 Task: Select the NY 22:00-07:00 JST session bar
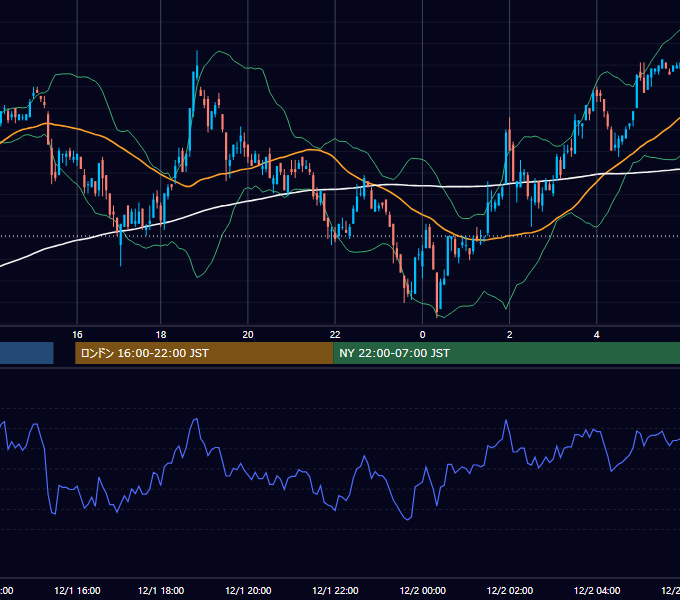pos(507,353)
